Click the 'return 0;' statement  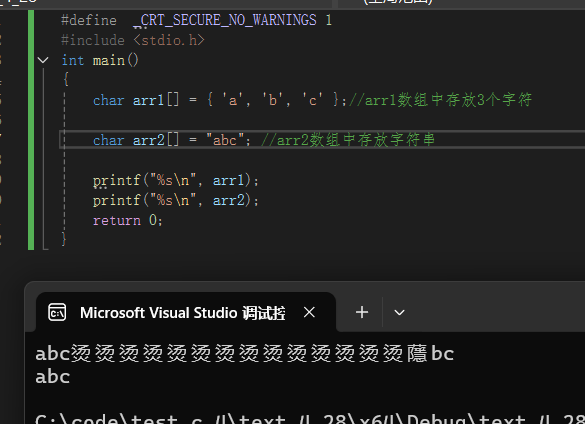128,220
